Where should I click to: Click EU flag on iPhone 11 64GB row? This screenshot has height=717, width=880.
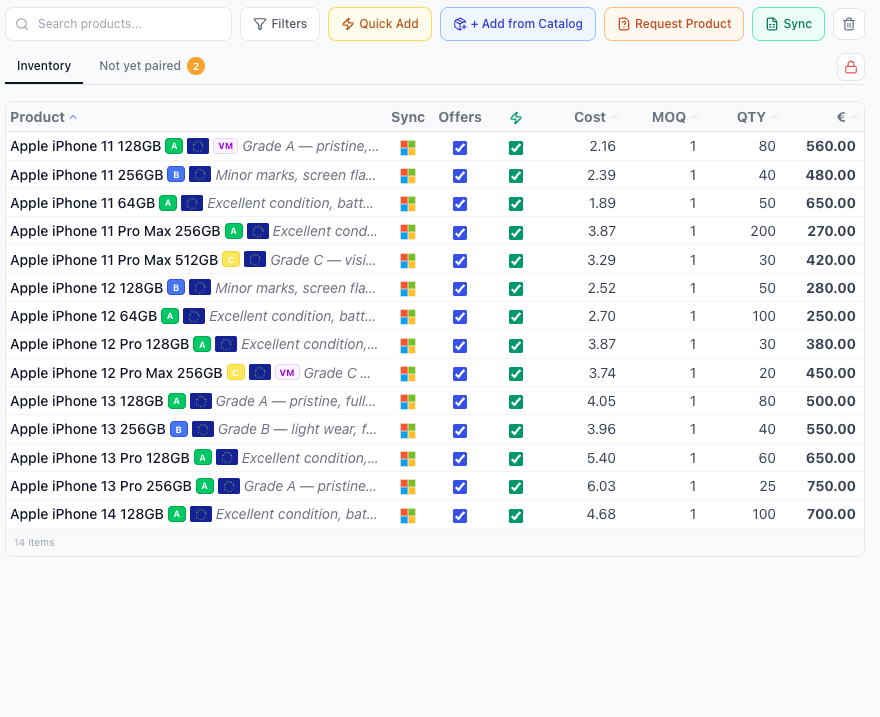[x=191, y=203]
